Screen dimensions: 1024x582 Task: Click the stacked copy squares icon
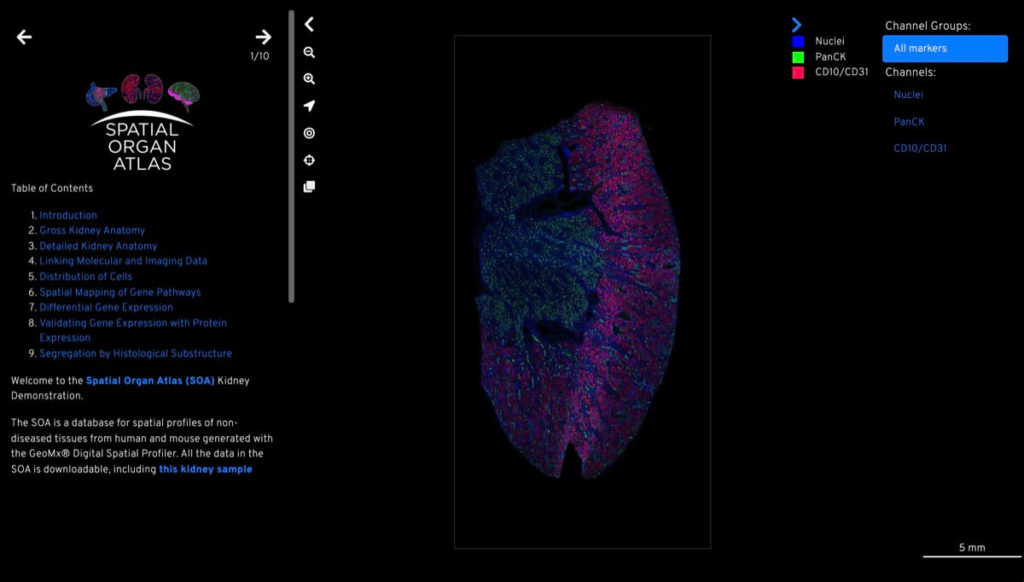coord(309,186)
